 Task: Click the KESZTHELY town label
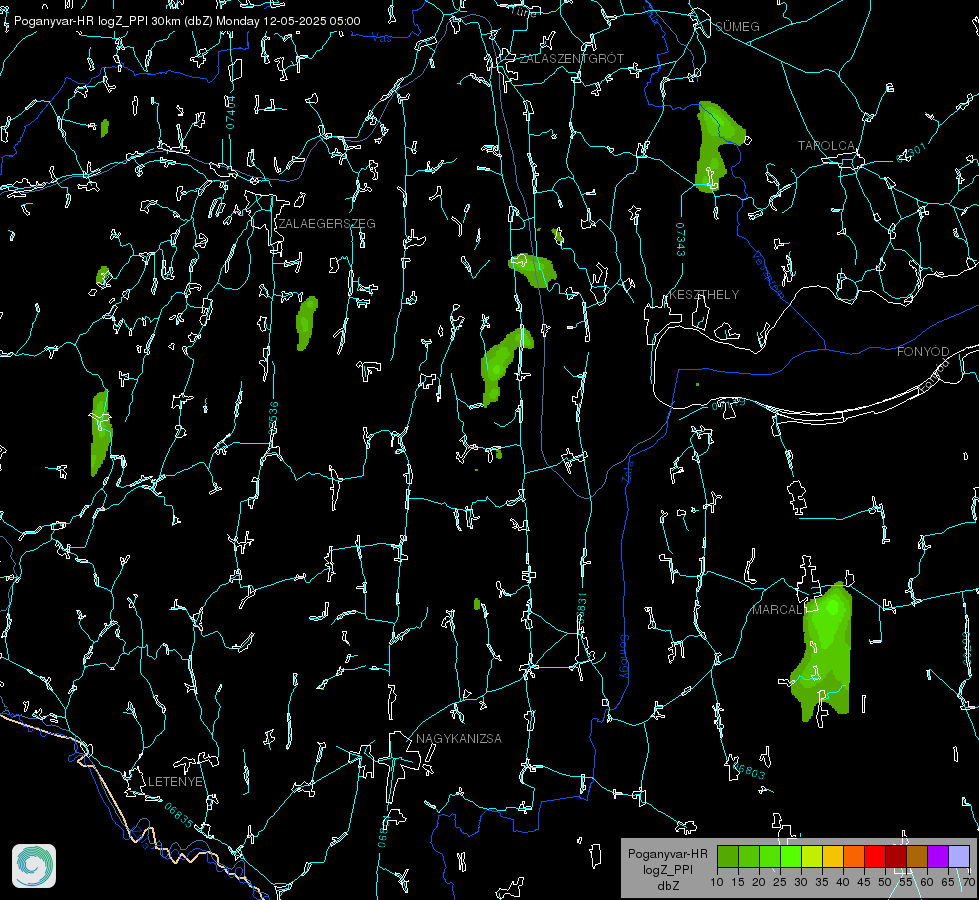(704, 294)
